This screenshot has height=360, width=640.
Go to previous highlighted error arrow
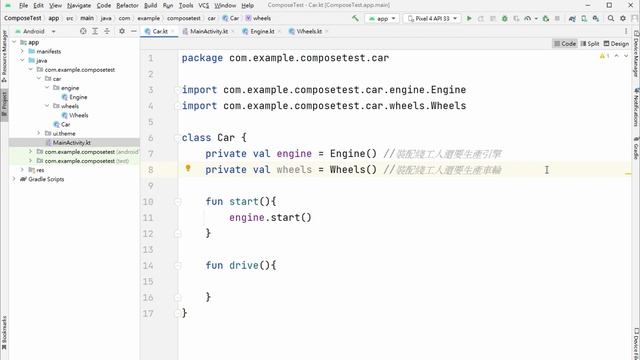click(617, 56)
